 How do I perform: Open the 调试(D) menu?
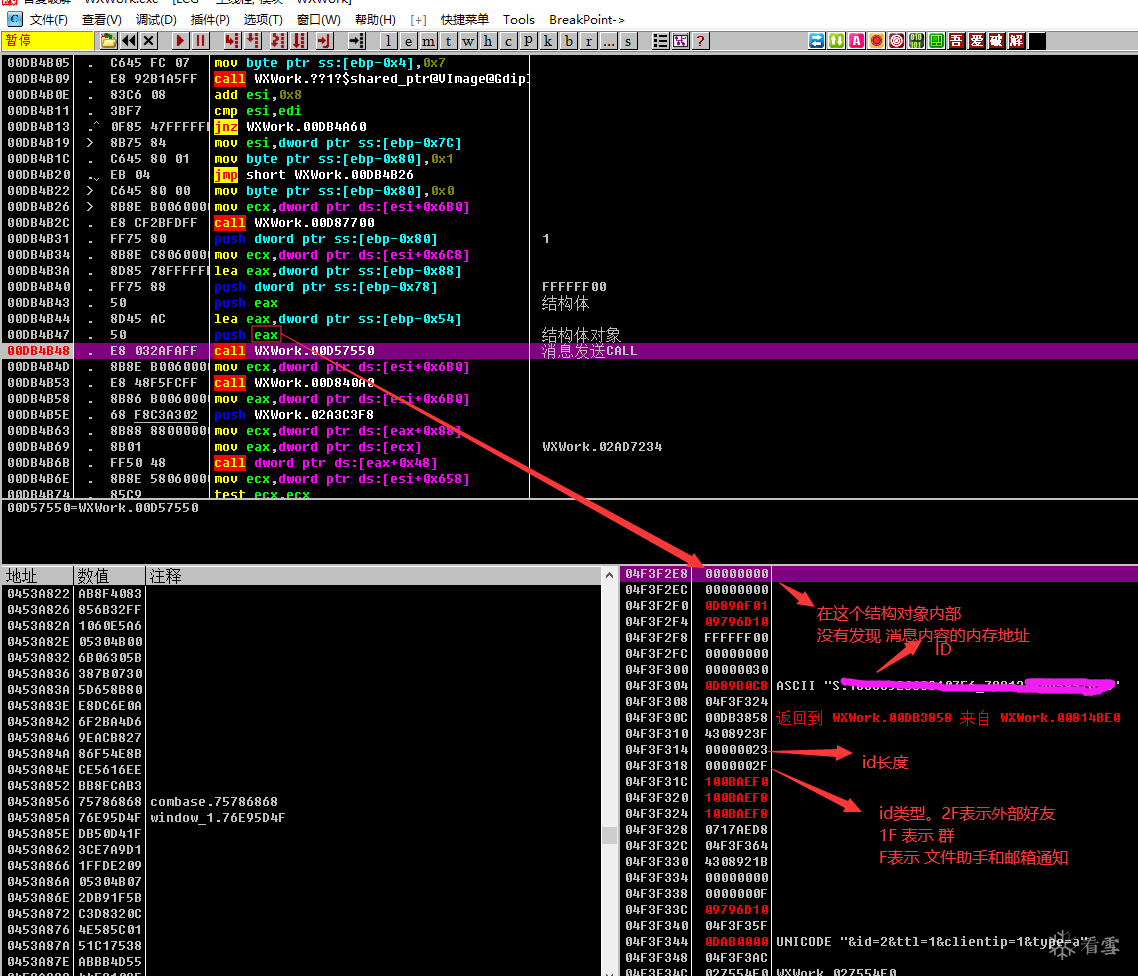156,20
